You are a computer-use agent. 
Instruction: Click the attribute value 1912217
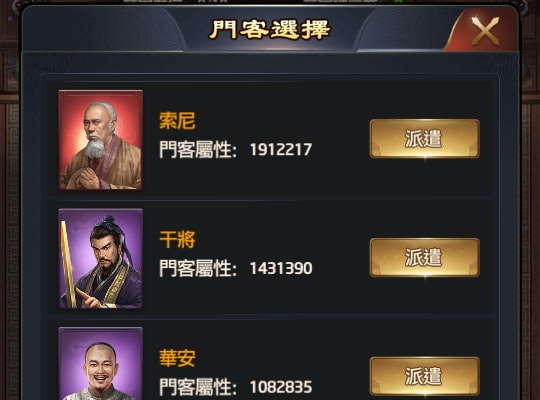point(281,150)
